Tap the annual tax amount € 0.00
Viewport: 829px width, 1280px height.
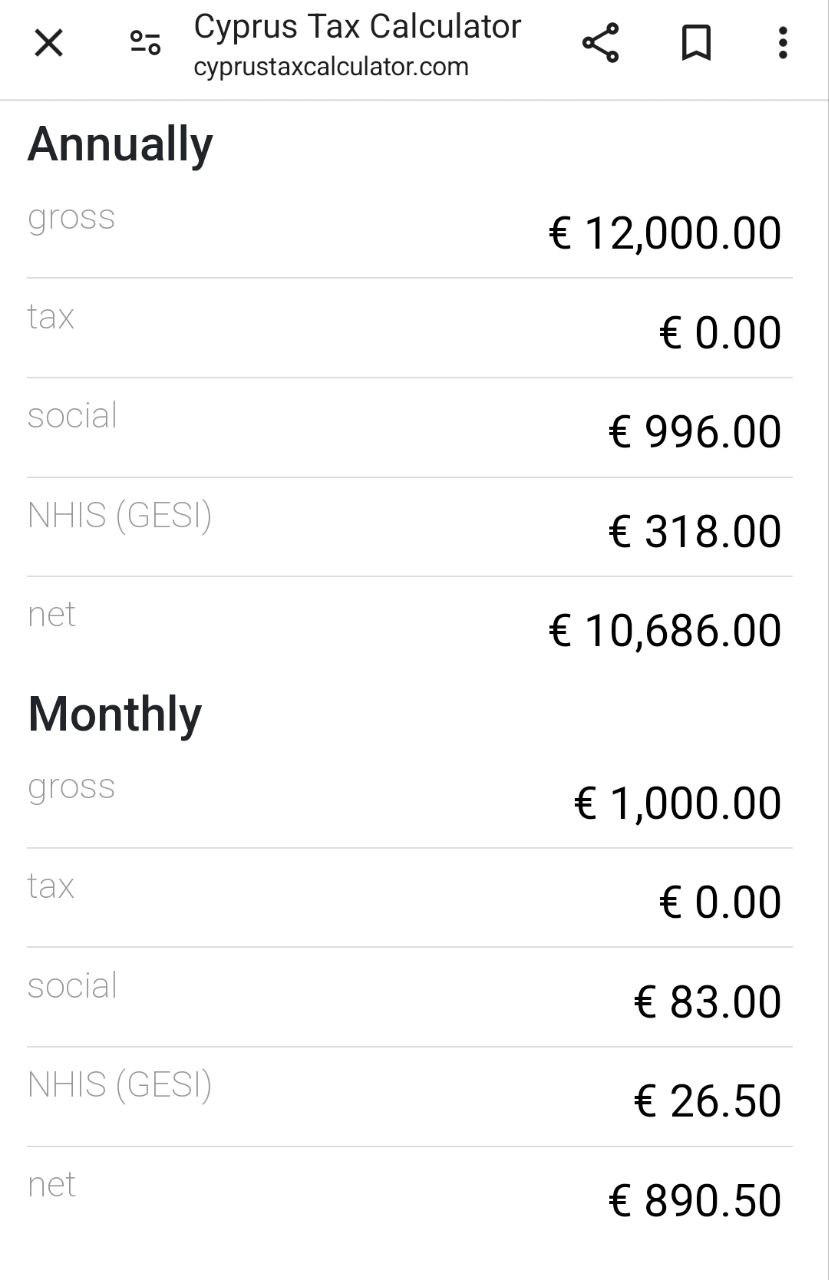(720, 333)
